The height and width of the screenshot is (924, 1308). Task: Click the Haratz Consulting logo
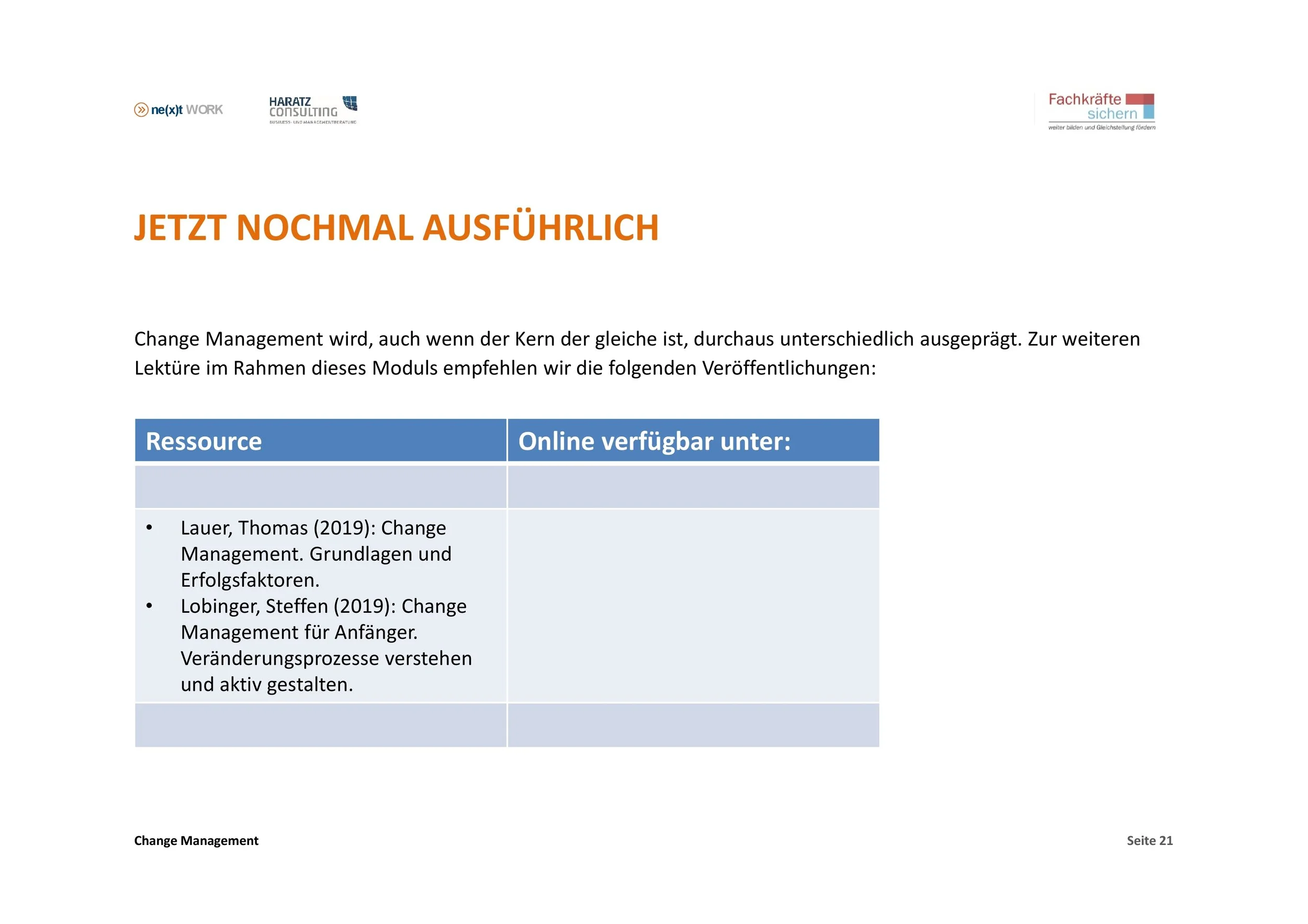(312, 110)
